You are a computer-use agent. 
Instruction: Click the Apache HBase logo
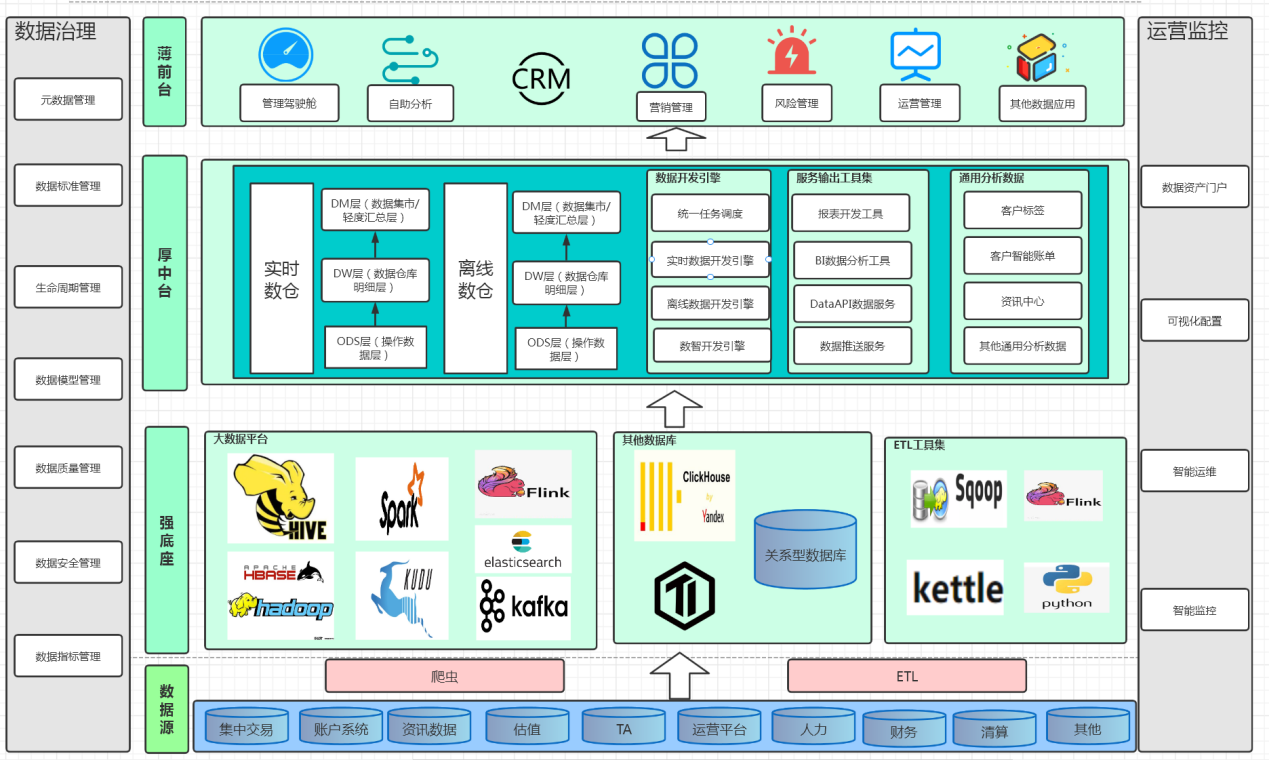[x=284, y=572]
